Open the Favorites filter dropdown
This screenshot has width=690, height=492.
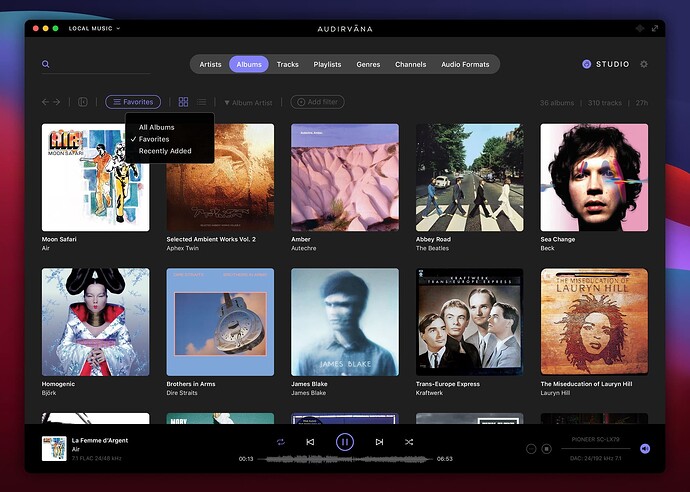coord(133,102)
